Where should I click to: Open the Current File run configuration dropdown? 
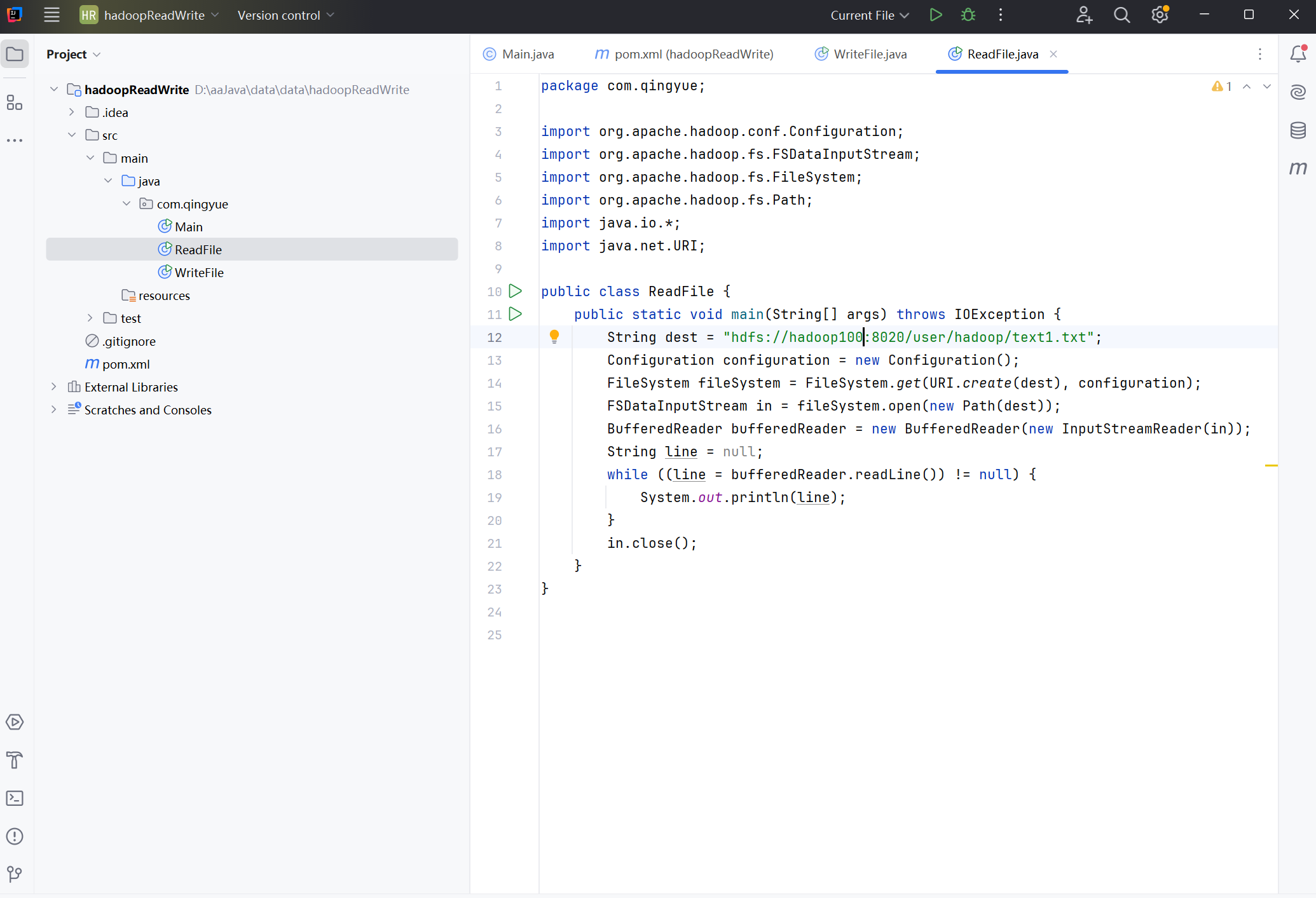tap(869, 15)
